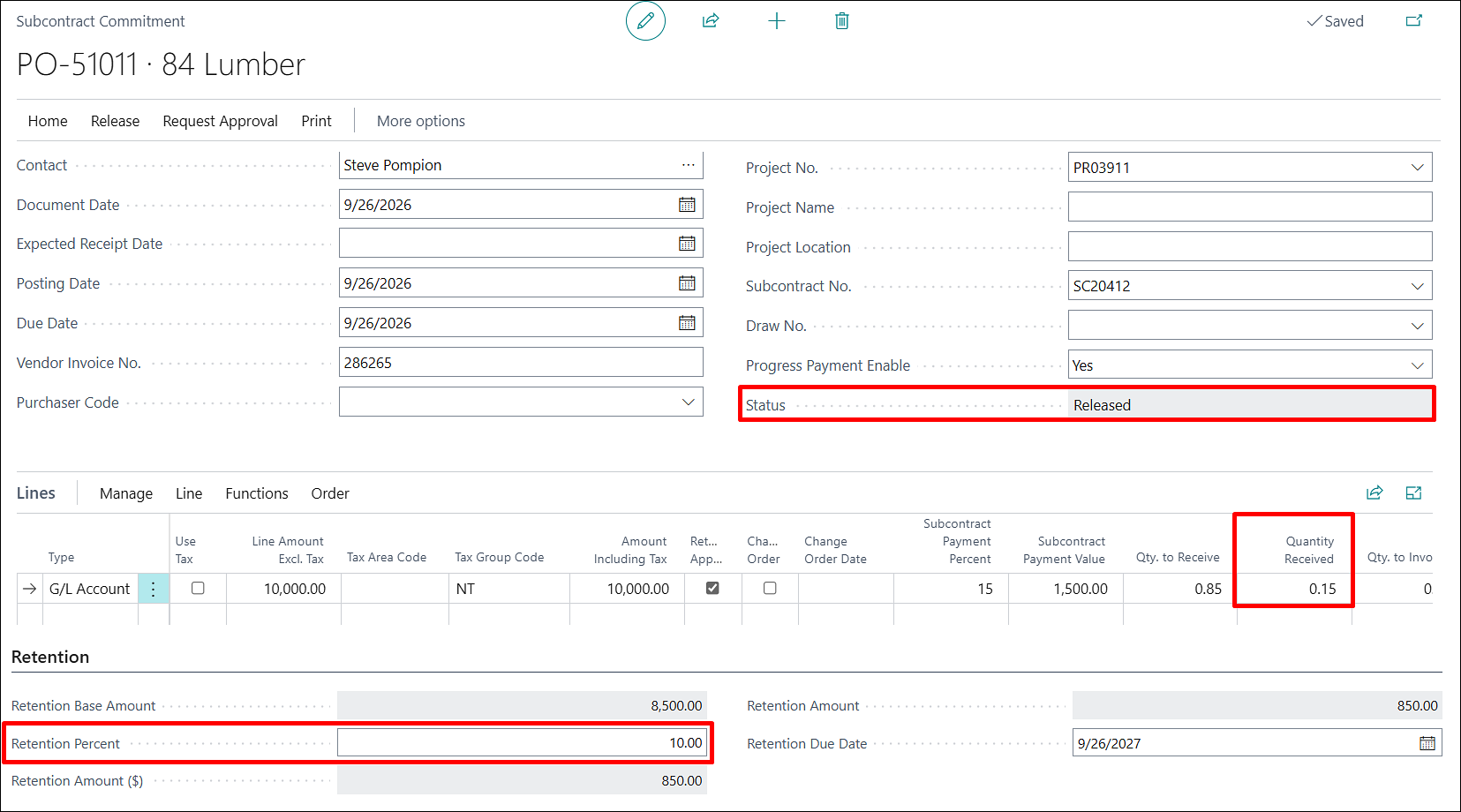1461x812 pixels.
Task: Expand Progress Payment Enable dropdown
Action: [1418, 365]
